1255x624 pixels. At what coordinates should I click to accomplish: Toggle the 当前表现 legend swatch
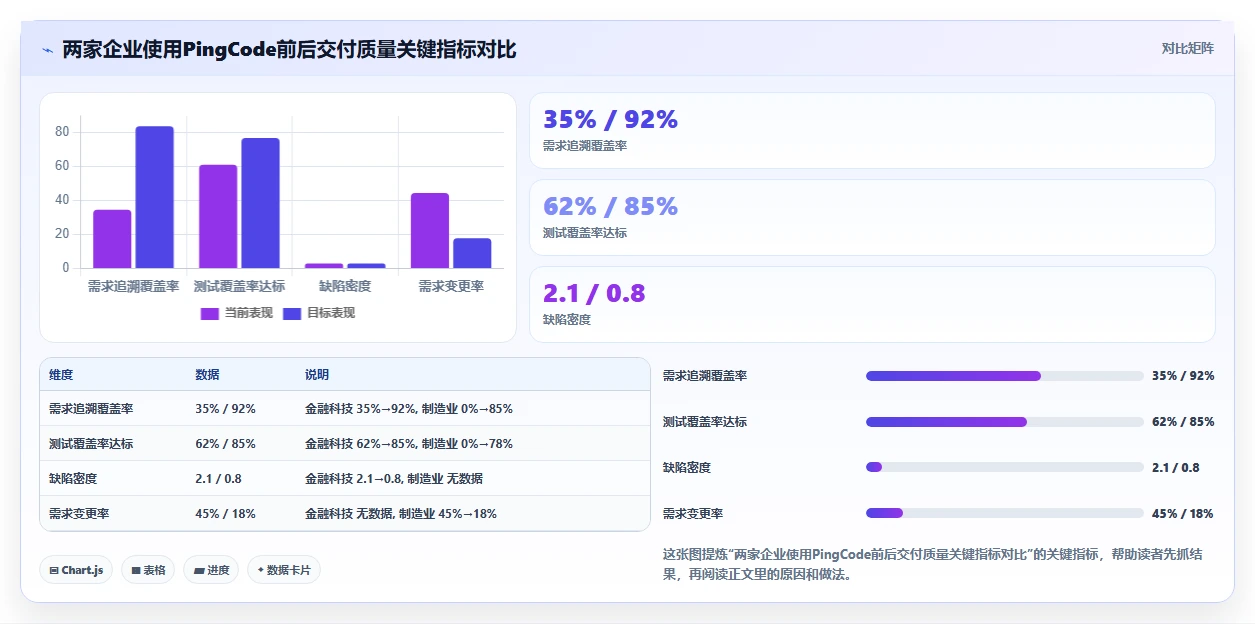209,313
